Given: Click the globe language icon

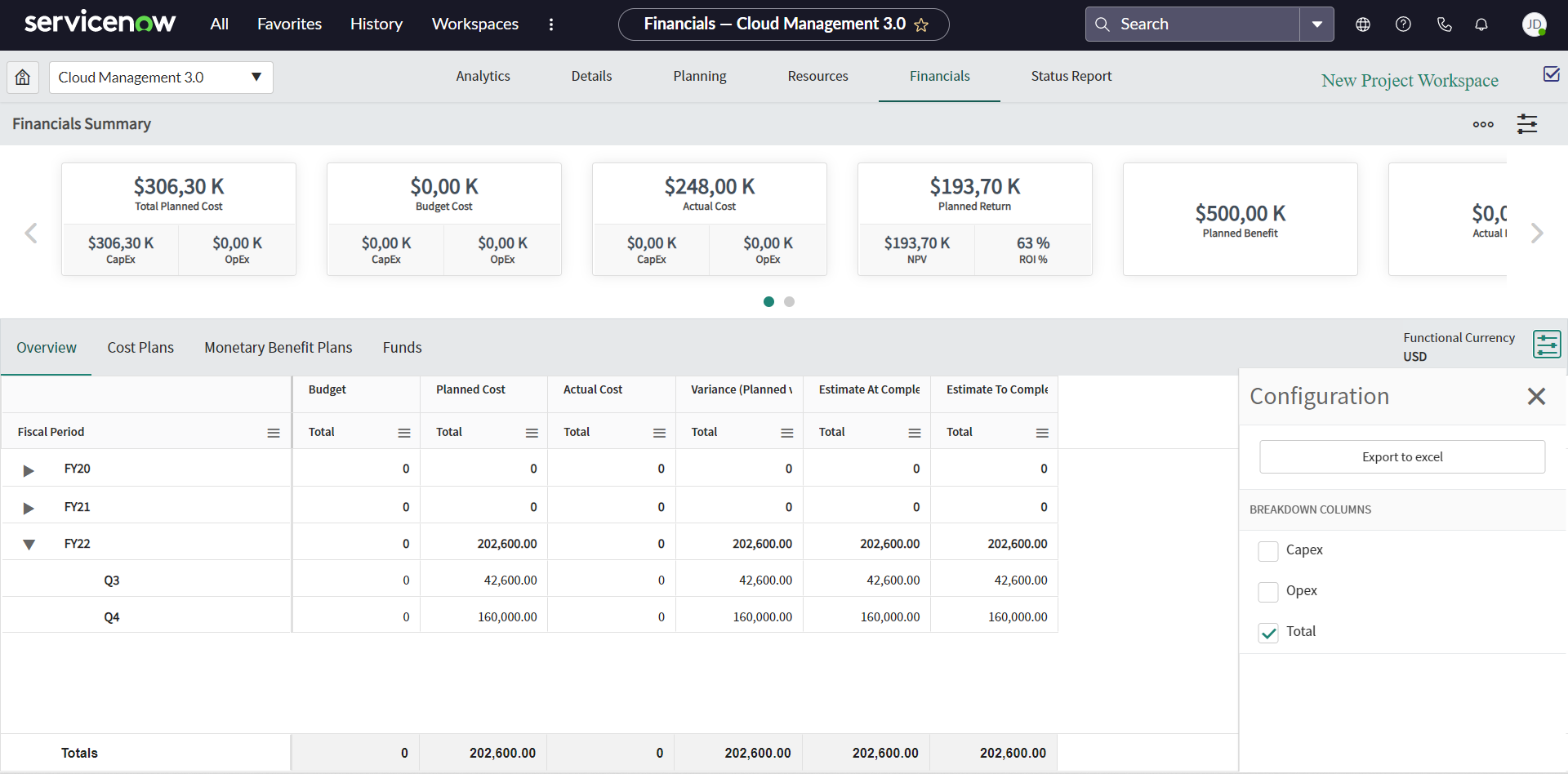Looking at the screenshot, I should click(1362, 24).
